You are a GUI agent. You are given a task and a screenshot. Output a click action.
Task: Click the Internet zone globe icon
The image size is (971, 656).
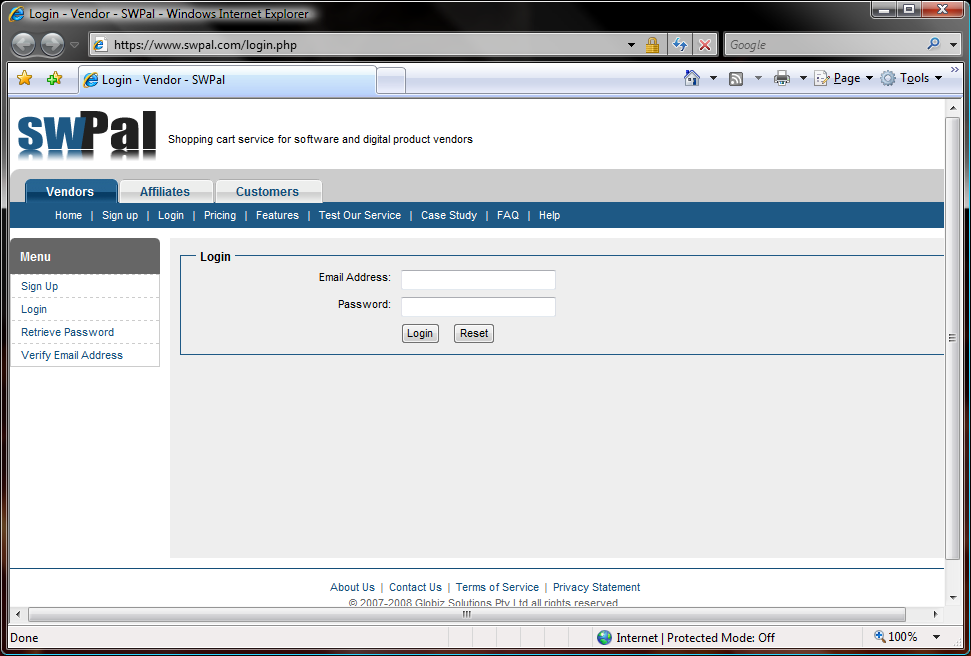coord(604,637)
